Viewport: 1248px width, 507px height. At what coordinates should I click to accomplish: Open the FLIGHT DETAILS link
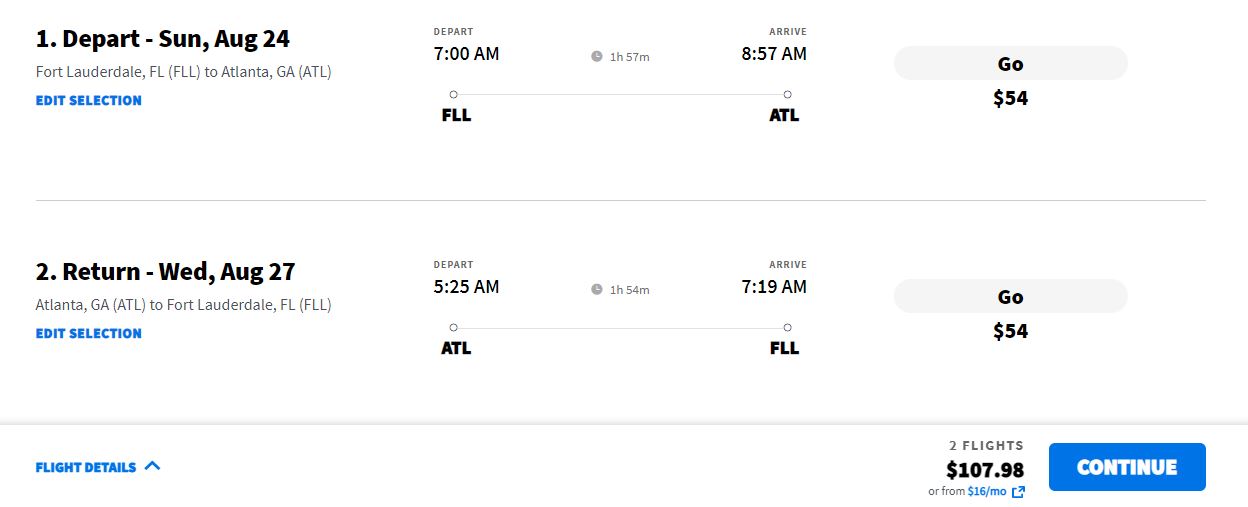coord(86,467)
